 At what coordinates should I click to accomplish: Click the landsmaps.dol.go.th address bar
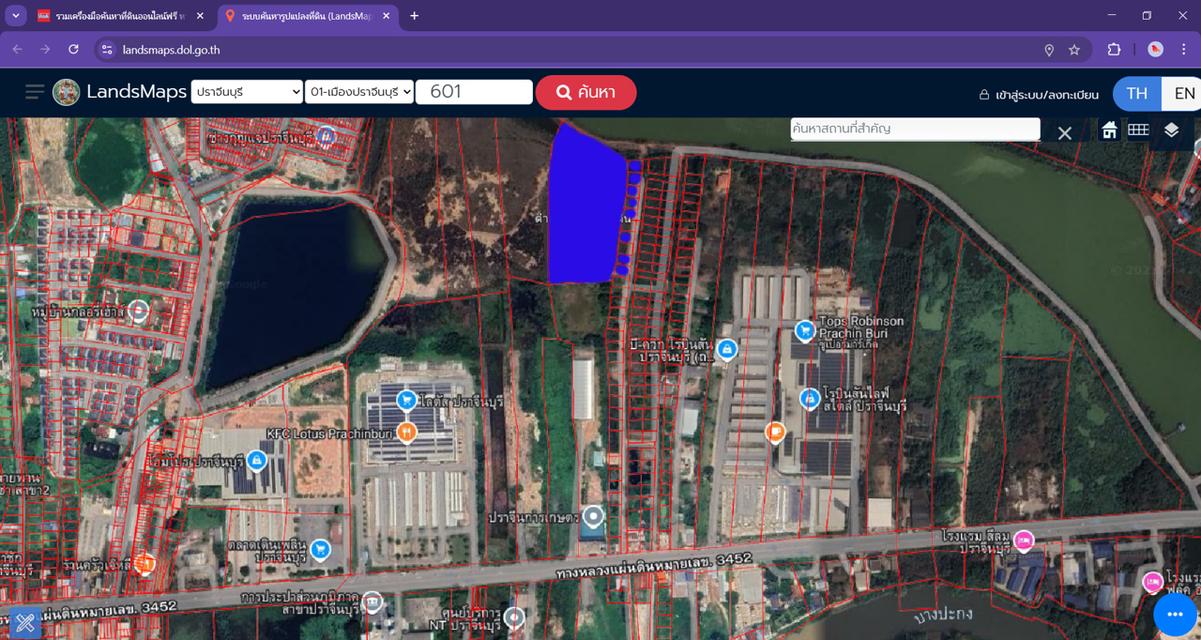coord(570,49)
